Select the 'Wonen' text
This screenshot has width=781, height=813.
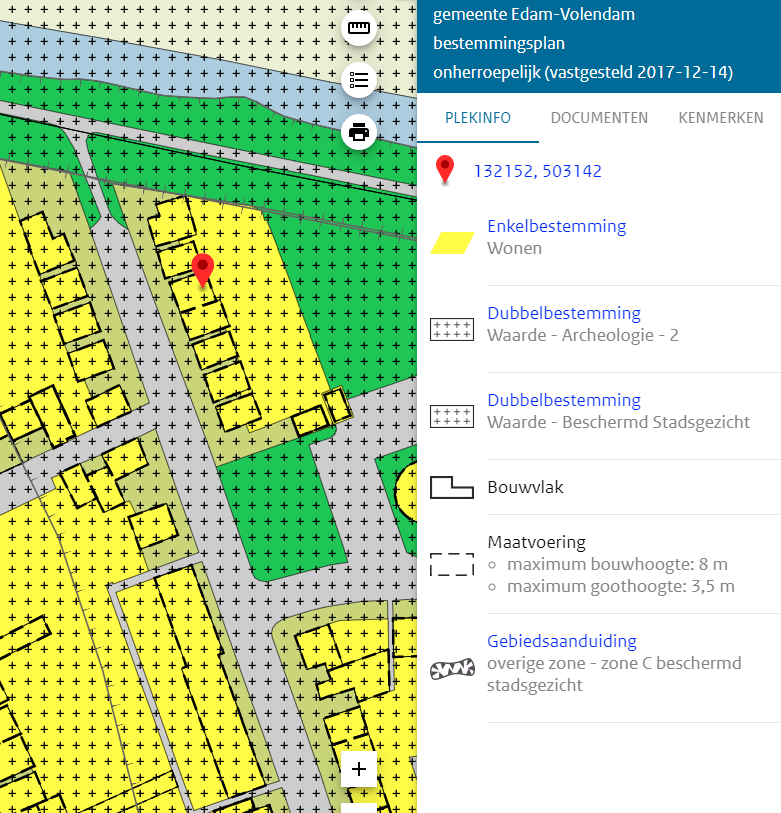coord(514,248)
